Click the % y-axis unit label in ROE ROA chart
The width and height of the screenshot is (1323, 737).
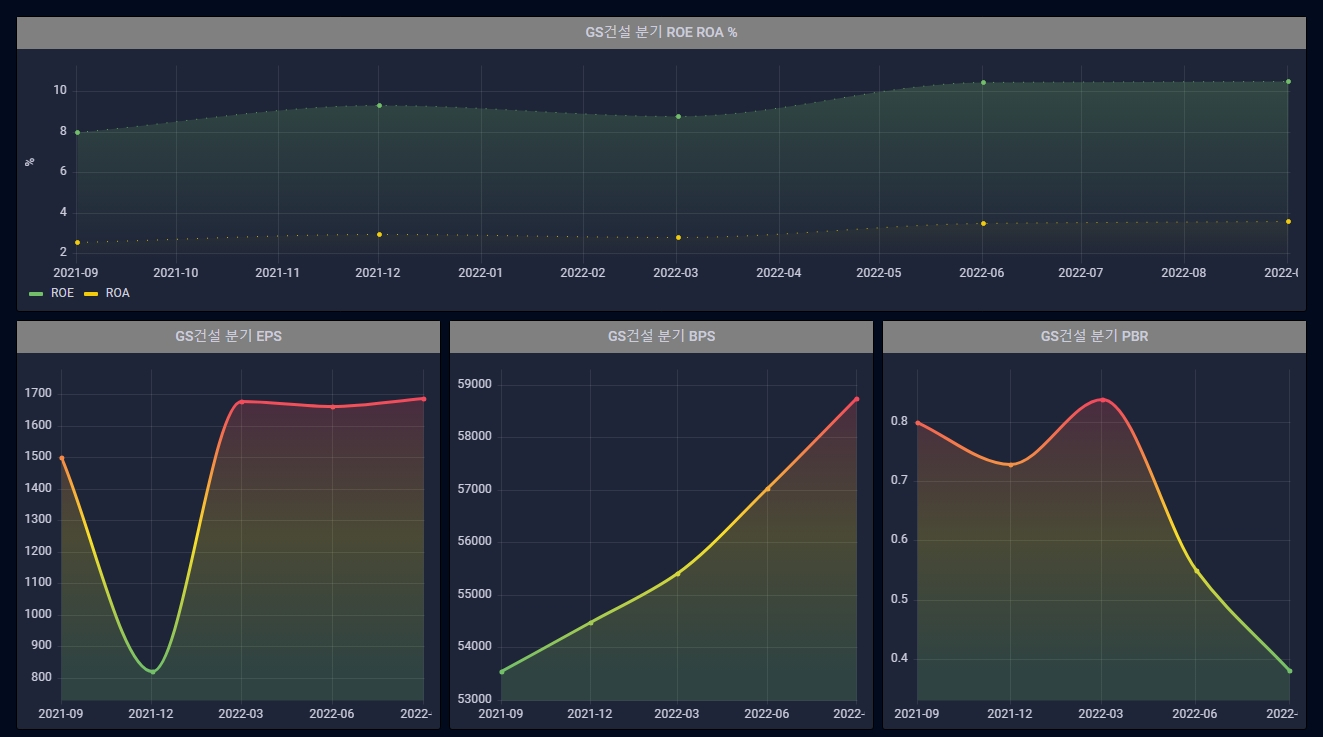click(x=30, y=161)
